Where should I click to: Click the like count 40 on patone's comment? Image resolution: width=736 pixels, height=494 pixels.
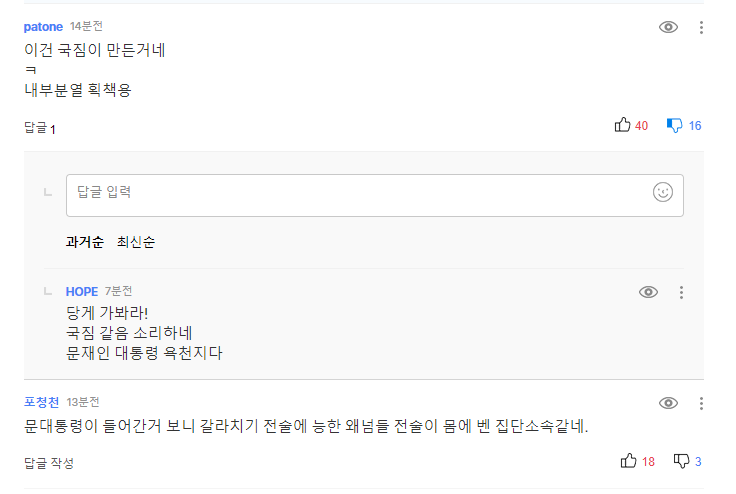pos(642,126)
